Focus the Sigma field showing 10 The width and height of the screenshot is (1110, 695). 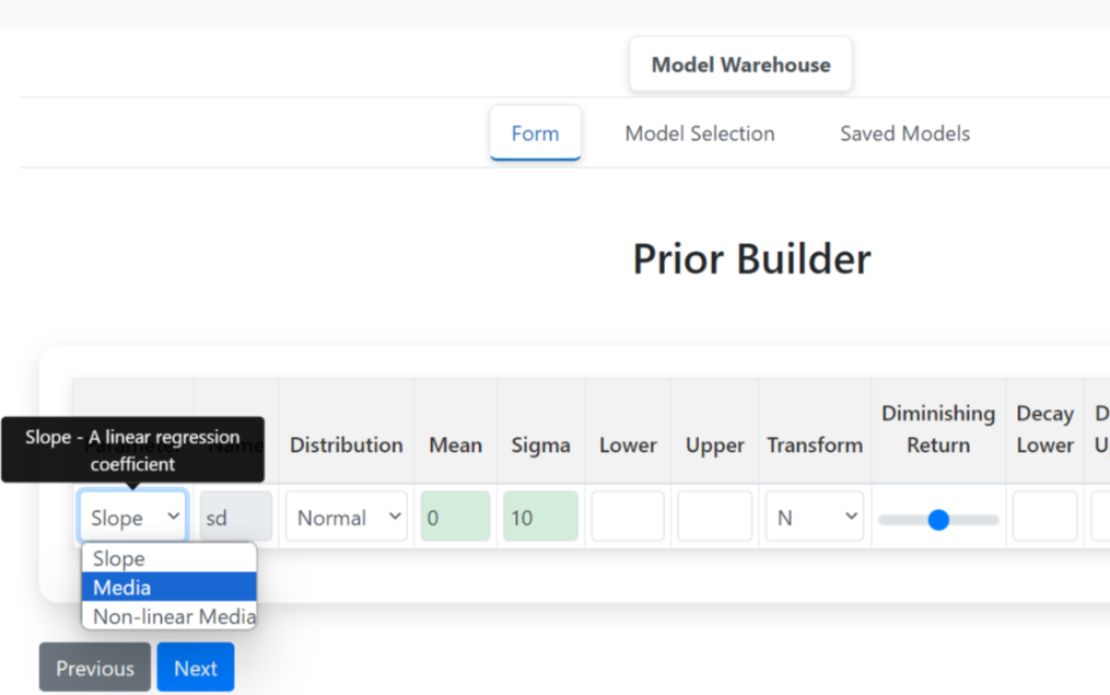[x=540, y=517]
